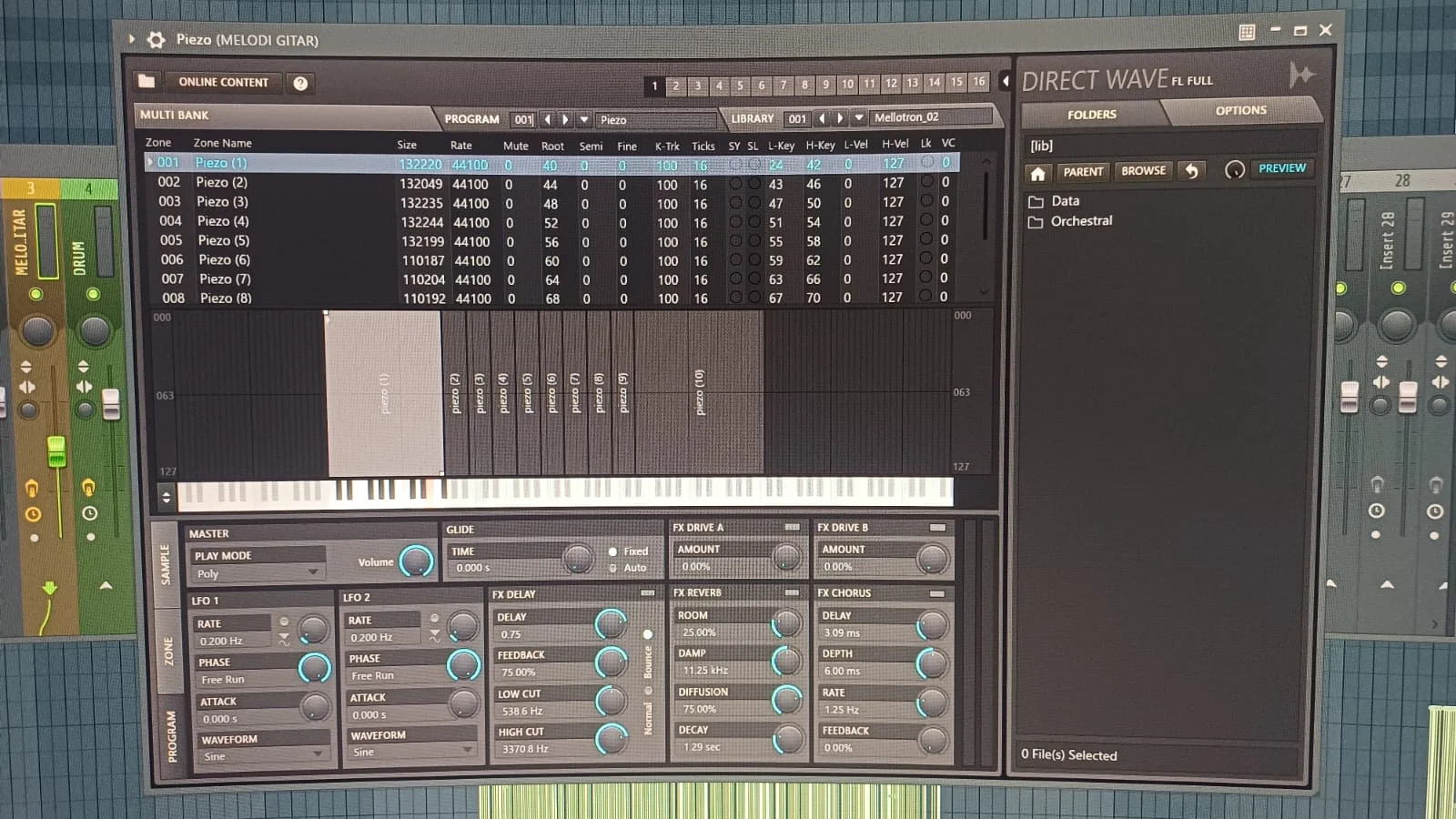Click the Parent button
Screen dimensions: 1456x819
pos(1083,171)
